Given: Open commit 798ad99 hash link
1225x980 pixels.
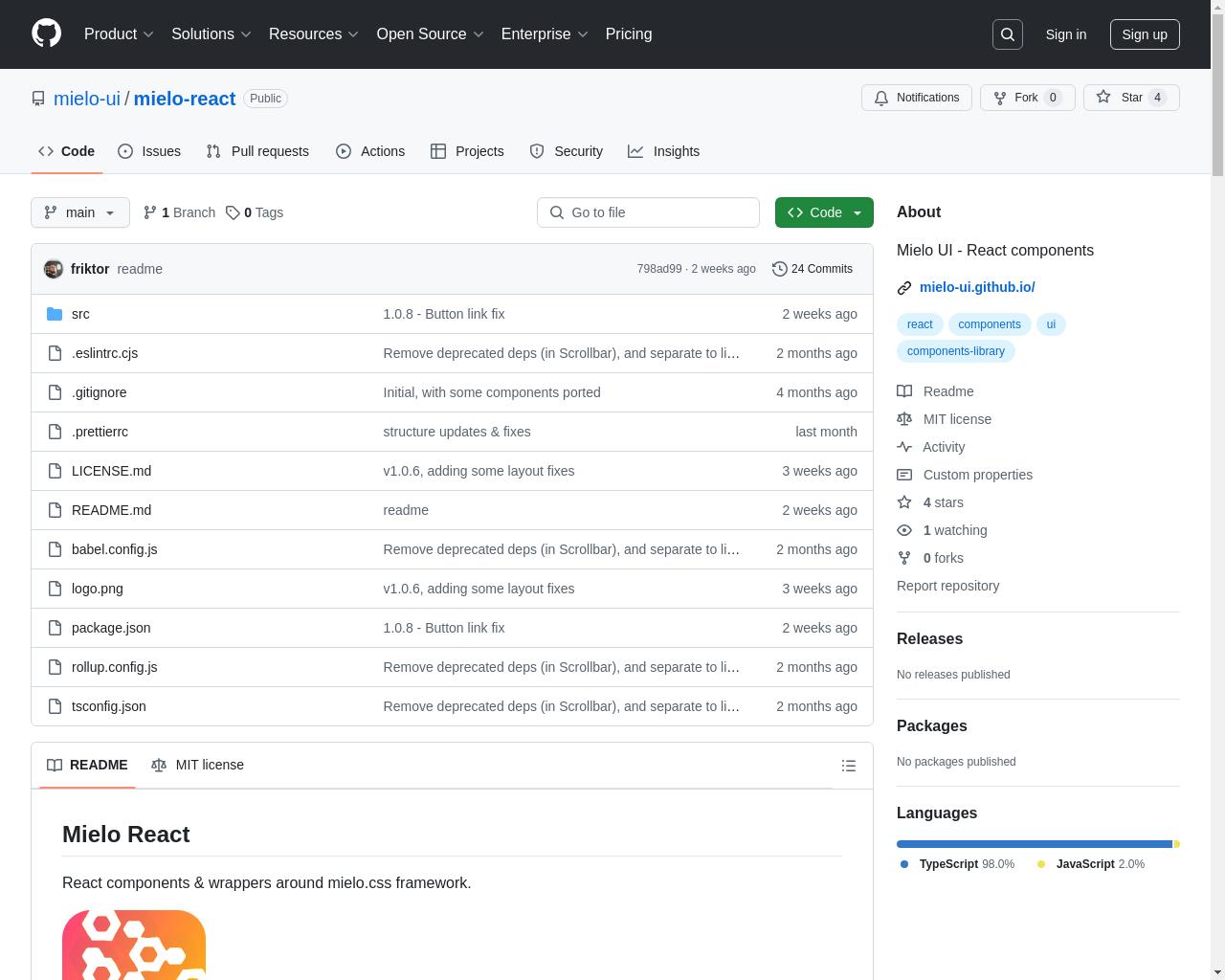Looking at the screenshot, I should [x=659, y=269].
